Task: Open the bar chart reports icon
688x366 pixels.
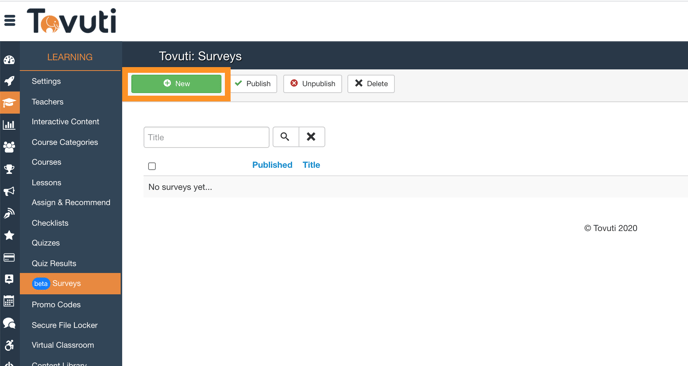Action: click(x=9, y=125)
